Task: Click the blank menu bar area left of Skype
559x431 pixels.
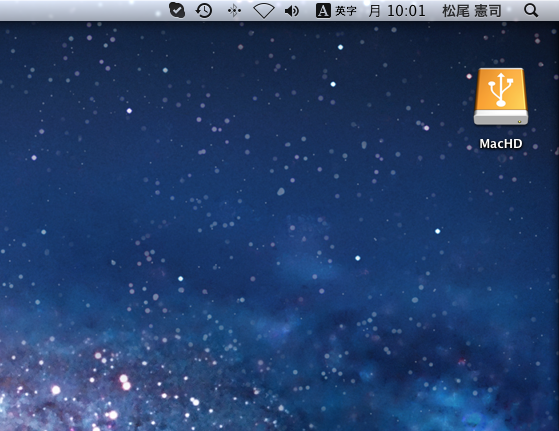Action: pyautogui.click(x=82, y=10)
